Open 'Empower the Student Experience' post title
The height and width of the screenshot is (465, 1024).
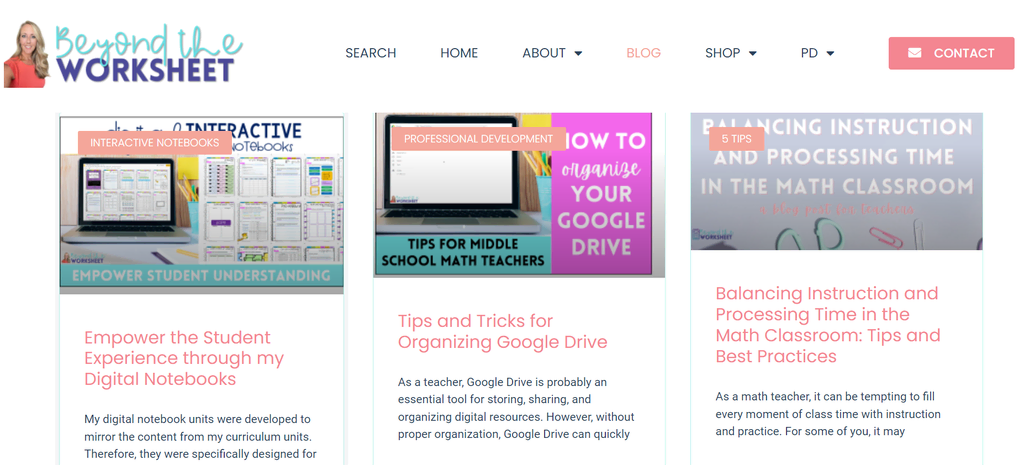point(184,358)
